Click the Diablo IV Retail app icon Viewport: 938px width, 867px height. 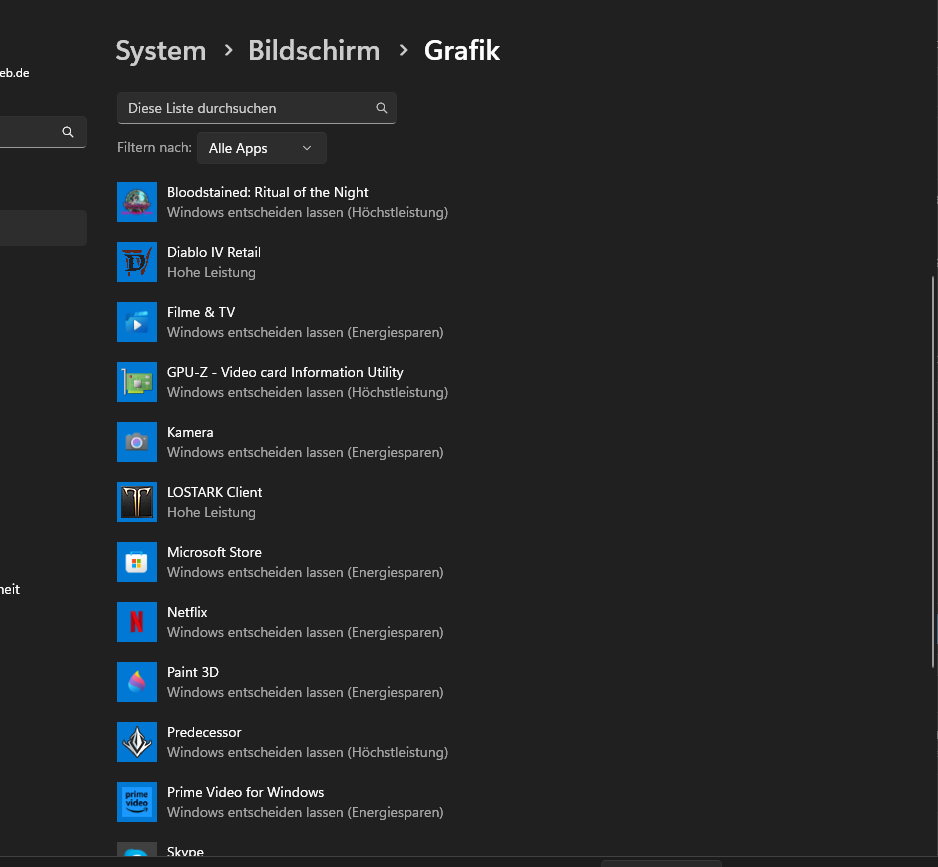tap(137, 262)
